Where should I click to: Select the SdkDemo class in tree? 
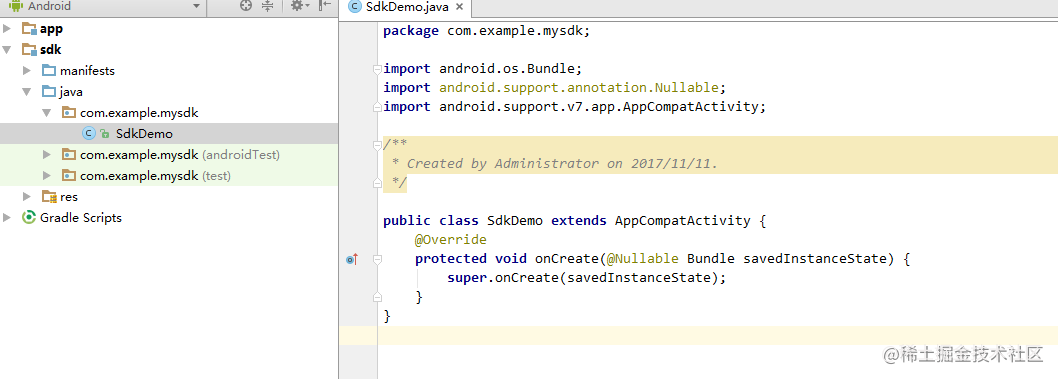tap(144, 134)
